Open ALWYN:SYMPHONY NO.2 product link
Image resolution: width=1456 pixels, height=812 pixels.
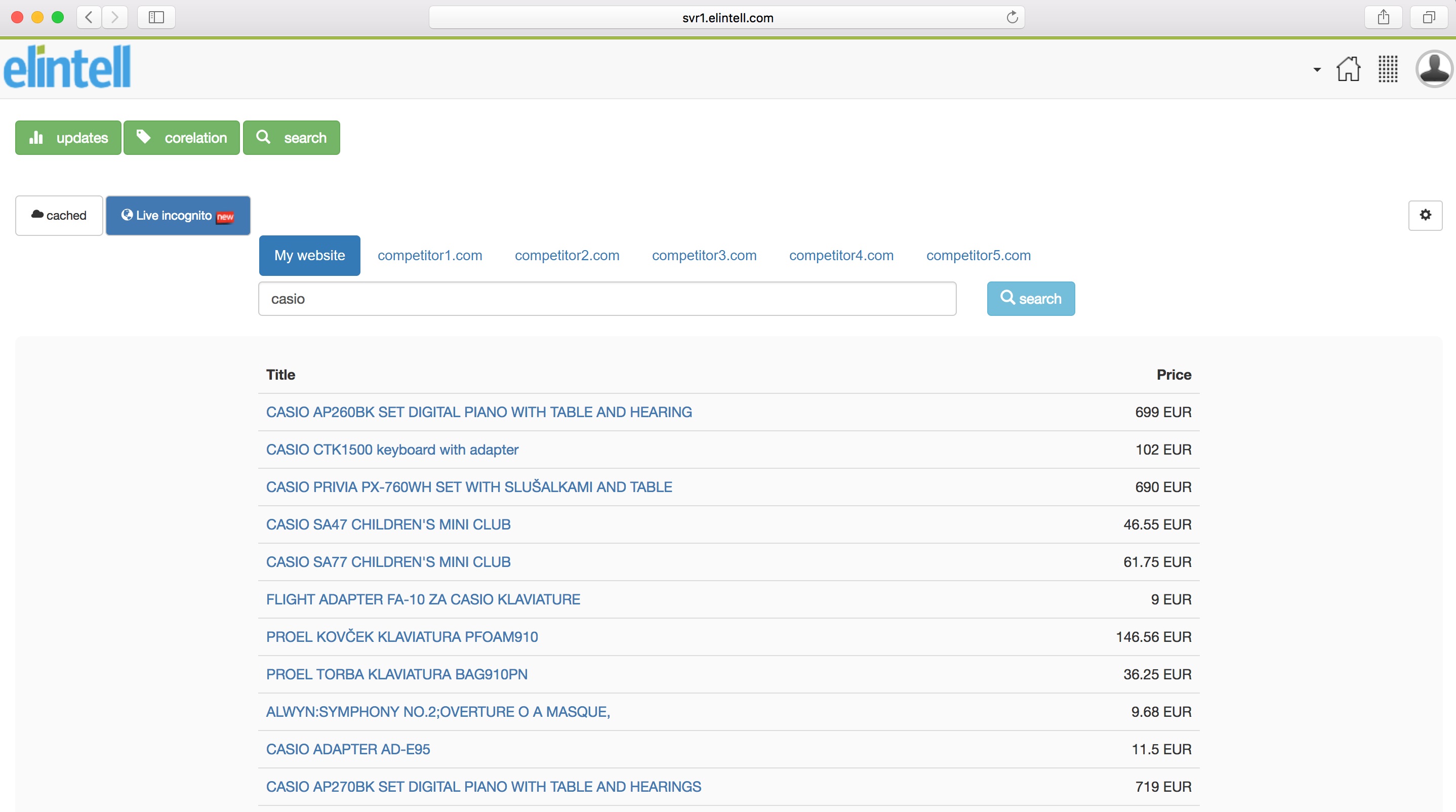(x=438, y=711)
